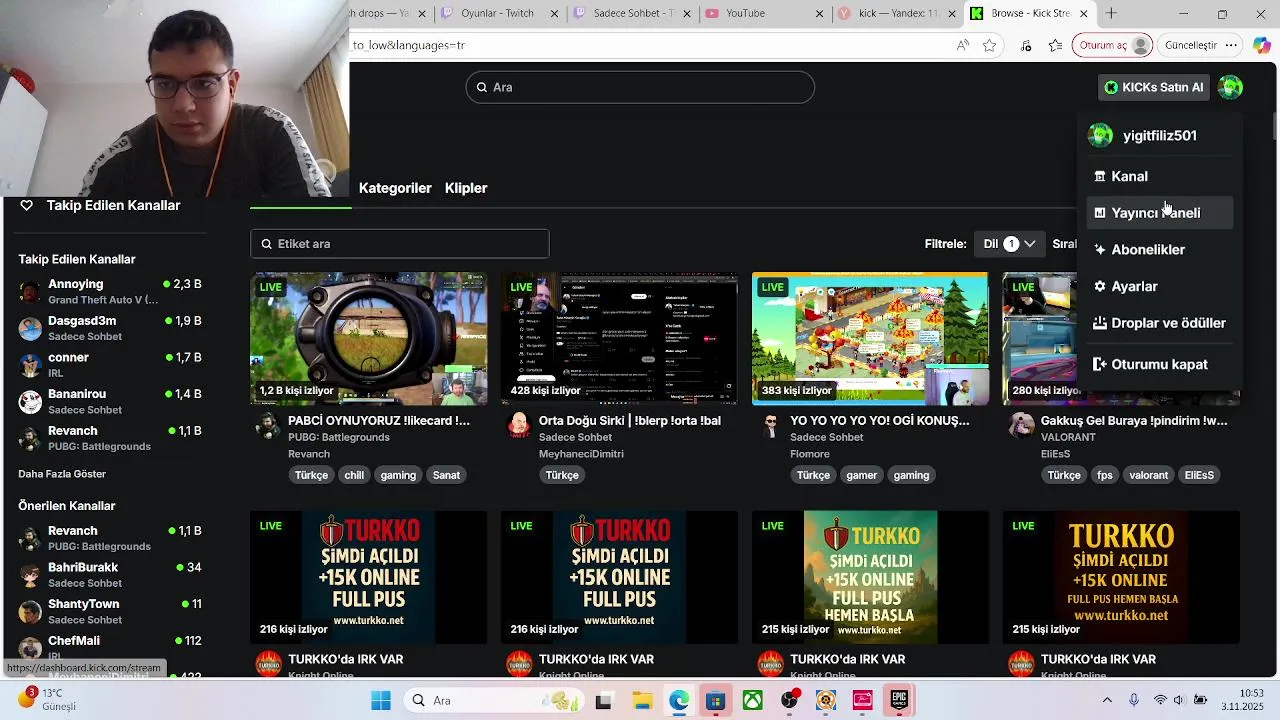This screenshot has width=1280, height=720.
Task: Switch to the Kategoriler tab
Action: pos(395,188)
